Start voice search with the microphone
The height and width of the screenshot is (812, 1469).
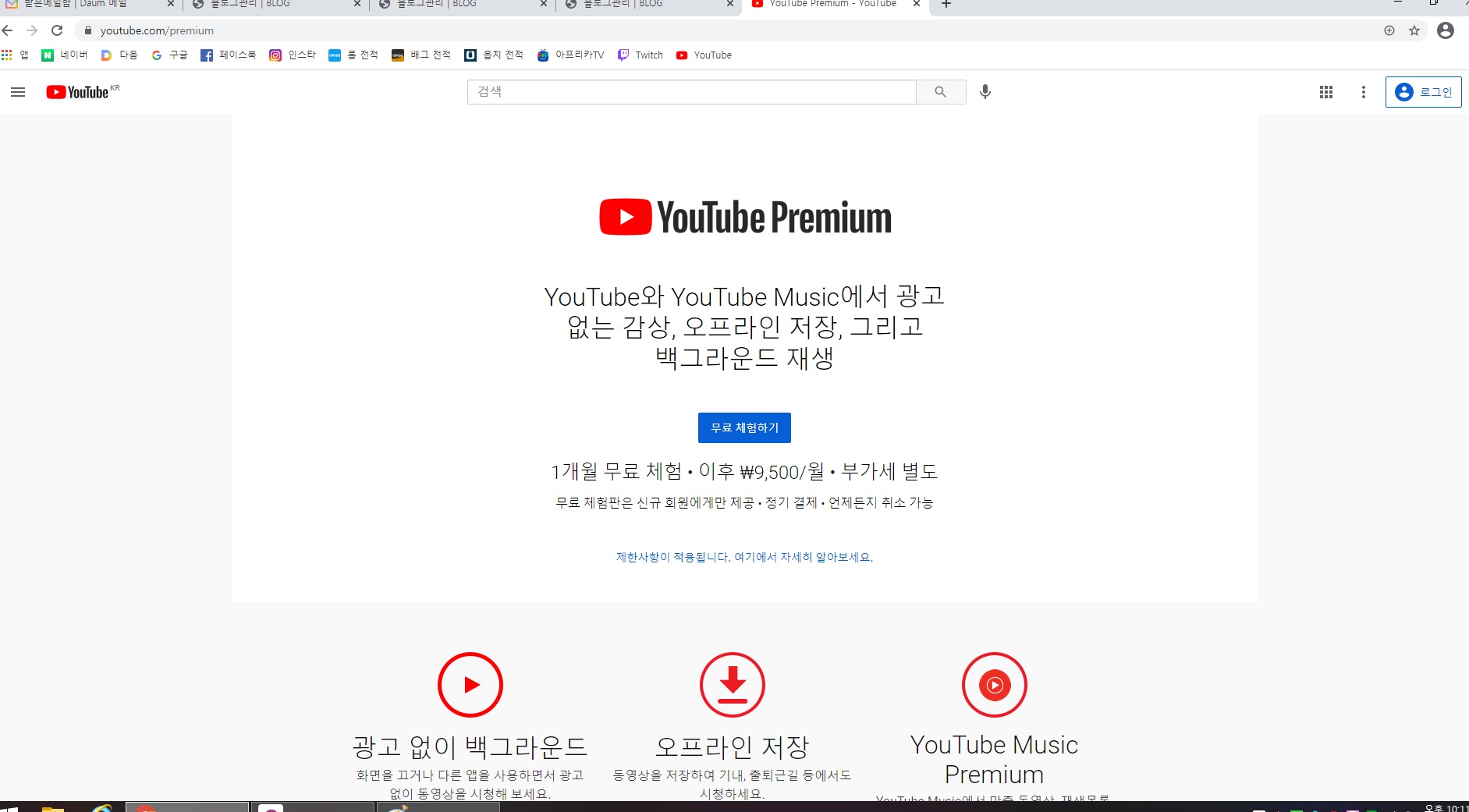pyautogui.click(x=985, y=92)
